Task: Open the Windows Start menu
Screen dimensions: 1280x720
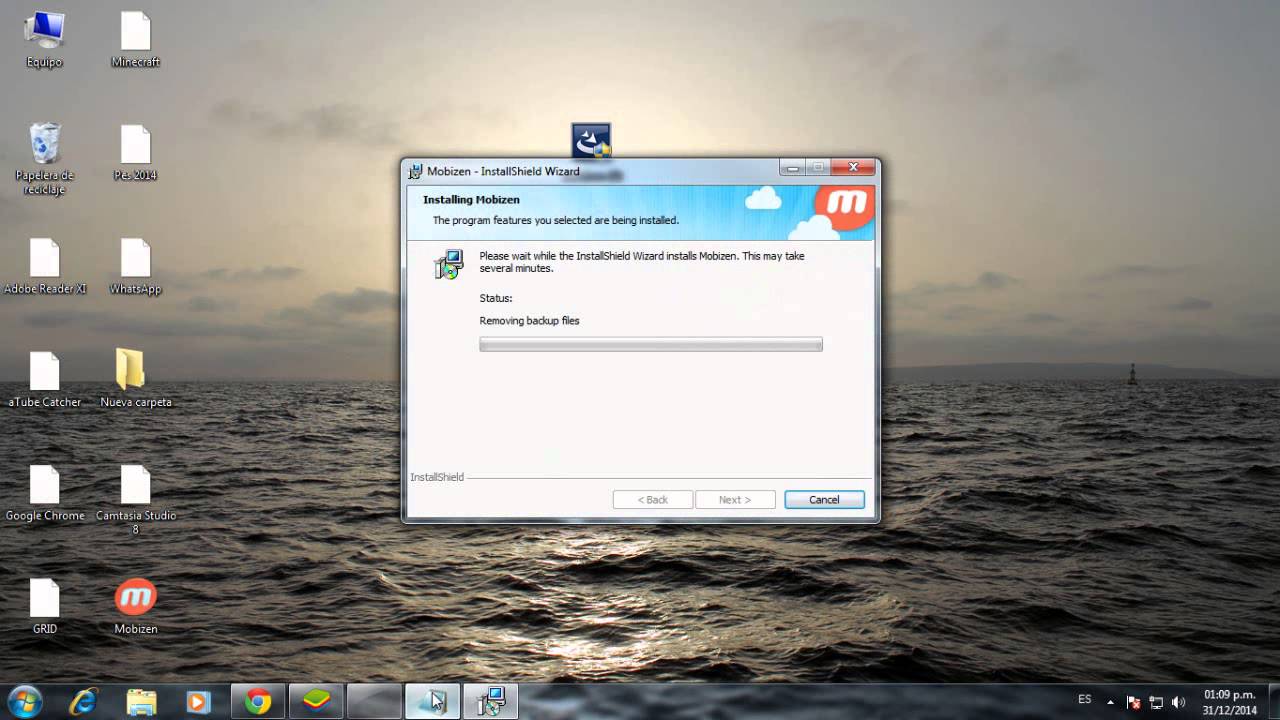Action: [x=24, y=702]
